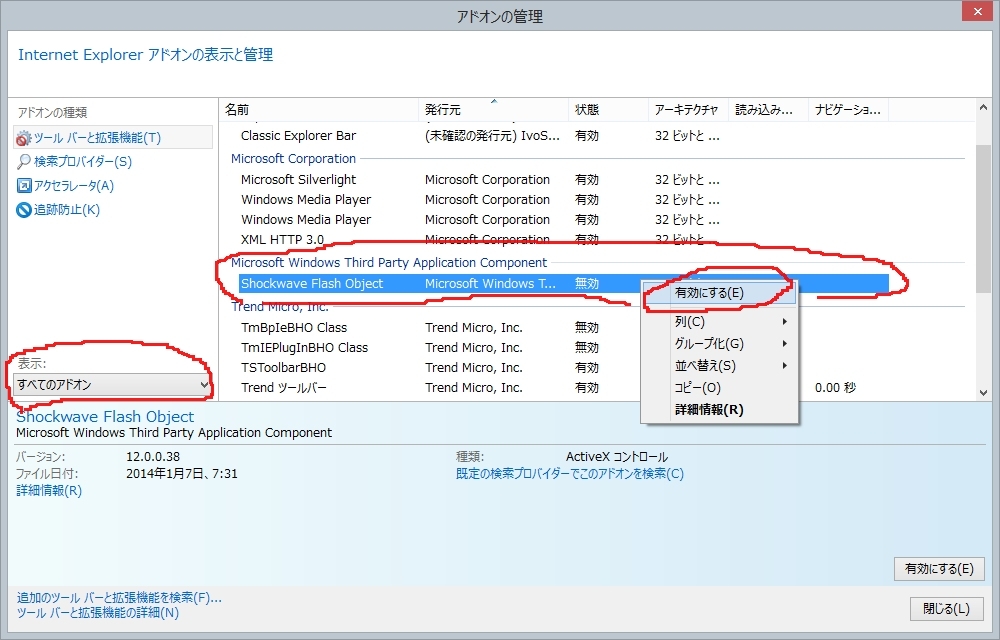
Task: Open 列(C) context menu entry
Action: click(x=719, y=322)
